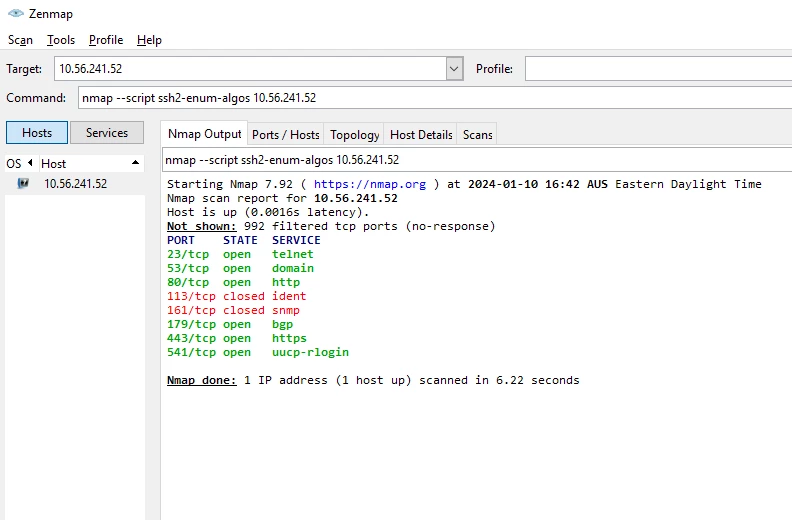Switch to the Ports / Hosts tab
Screen dimensions: 792x520
pos(285,135)
